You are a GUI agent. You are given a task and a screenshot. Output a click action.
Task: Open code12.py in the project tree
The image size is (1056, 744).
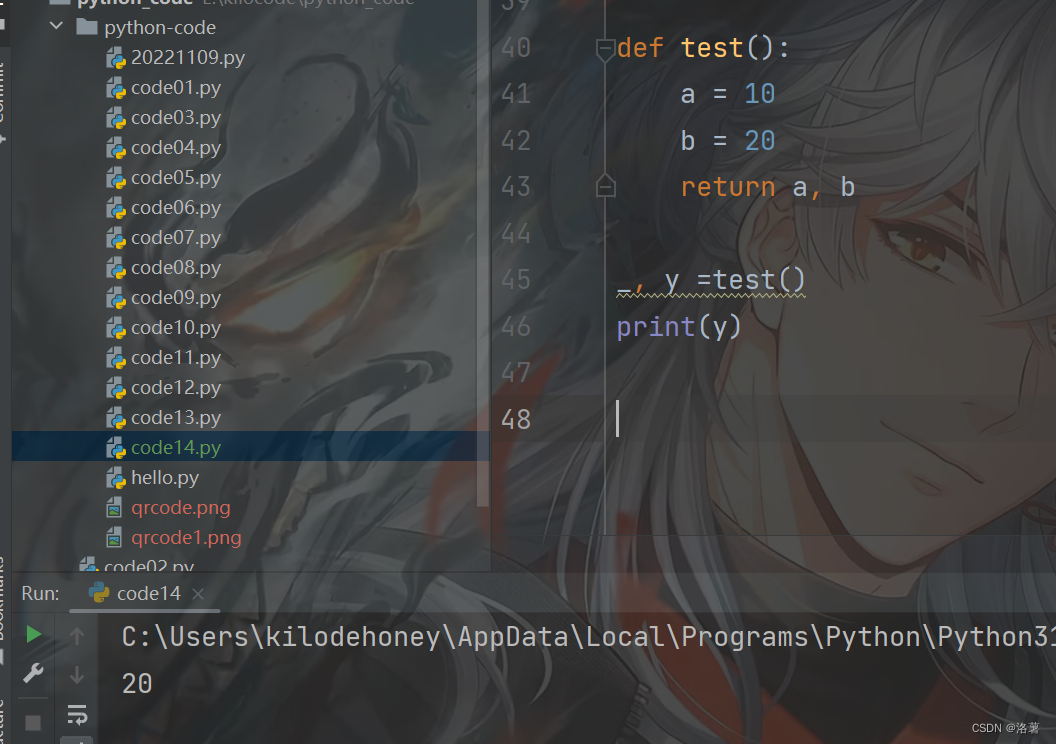(x=176, y=388)
